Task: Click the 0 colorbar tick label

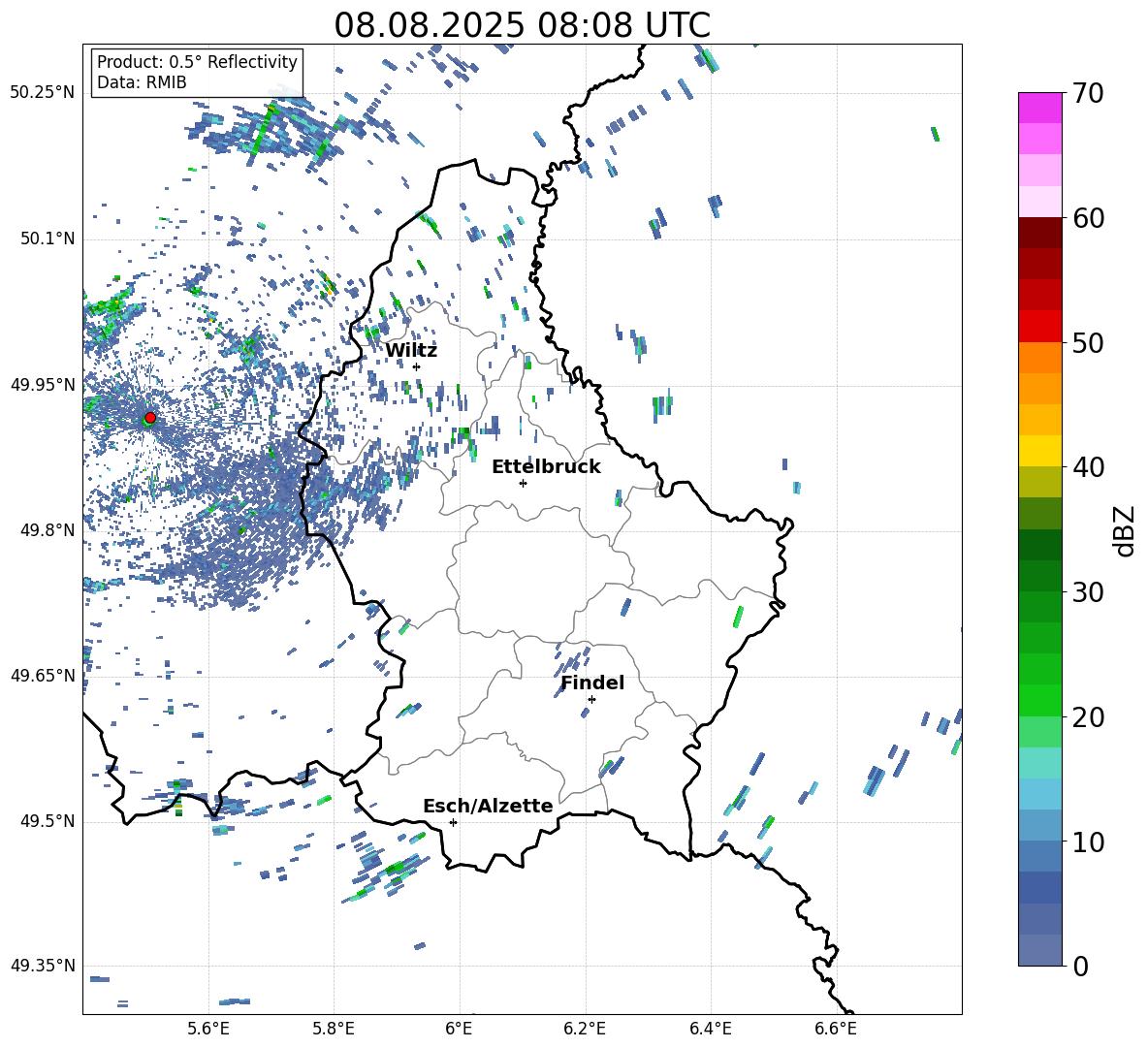Action: [x=1080, y=966]
